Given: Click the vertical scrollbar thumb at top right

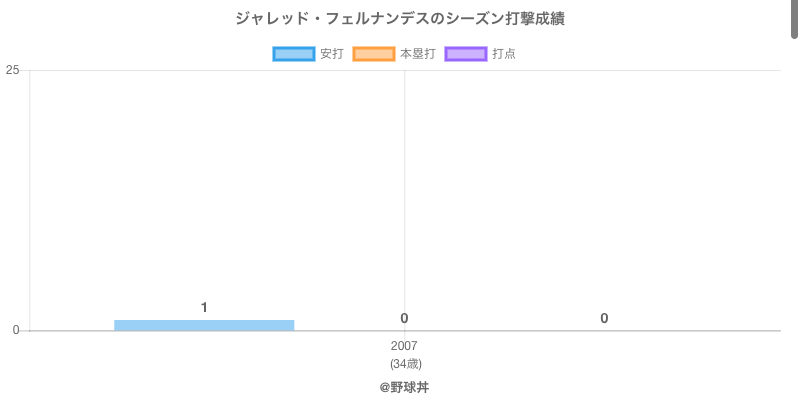Looking at the screenshot, I should click(795, 18).
